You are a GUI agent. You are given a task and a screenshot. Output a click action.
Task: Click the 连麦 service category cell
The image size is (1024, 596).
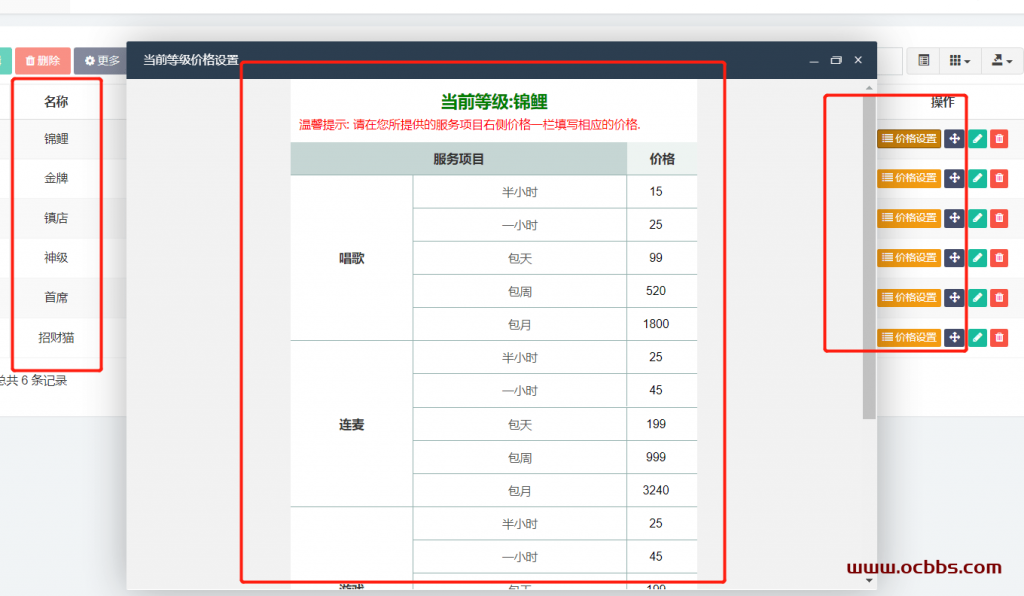[x=351, y=424]
